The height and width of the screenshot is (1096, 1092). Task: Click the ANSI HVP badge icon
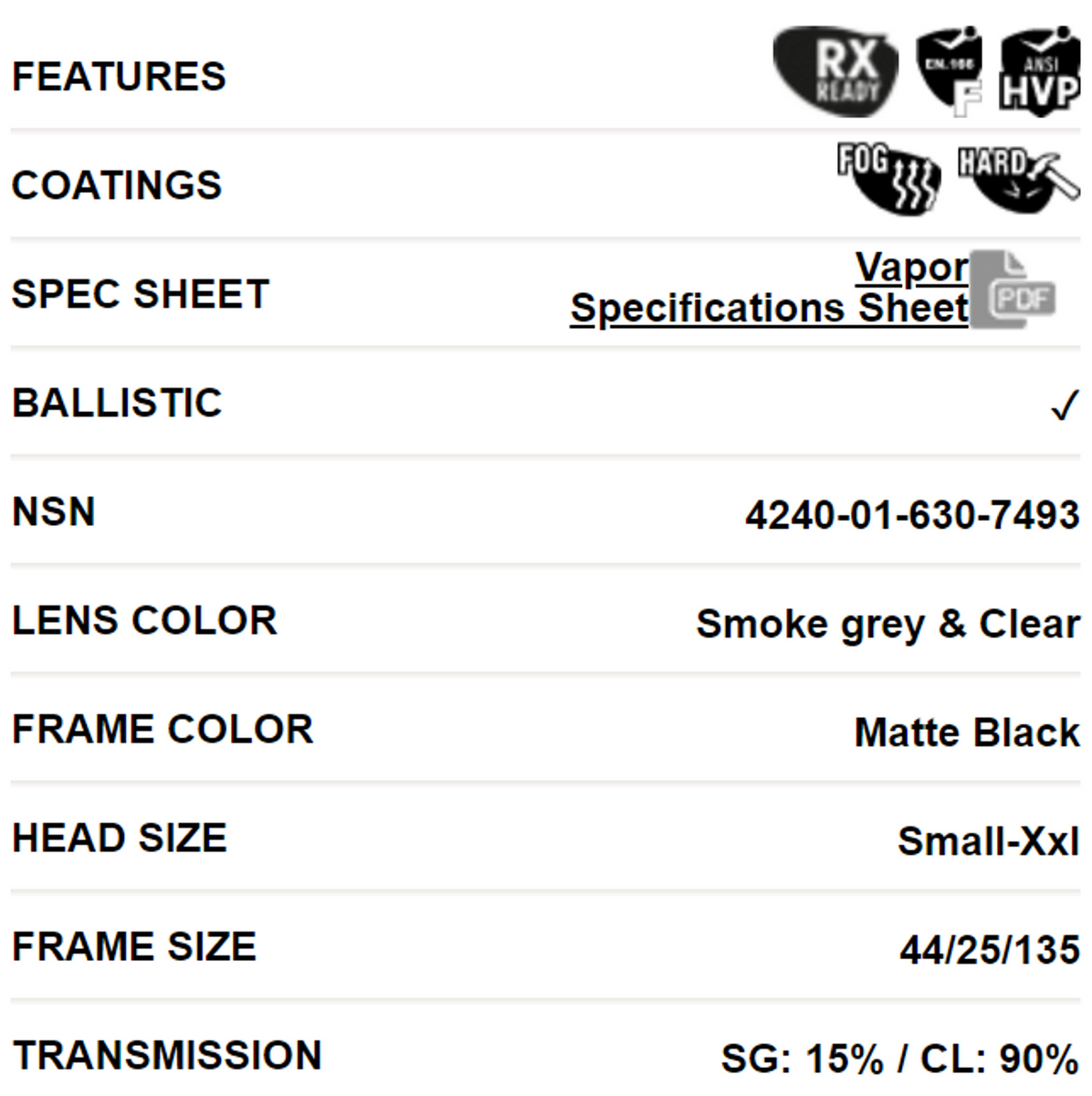point(1040,71)
